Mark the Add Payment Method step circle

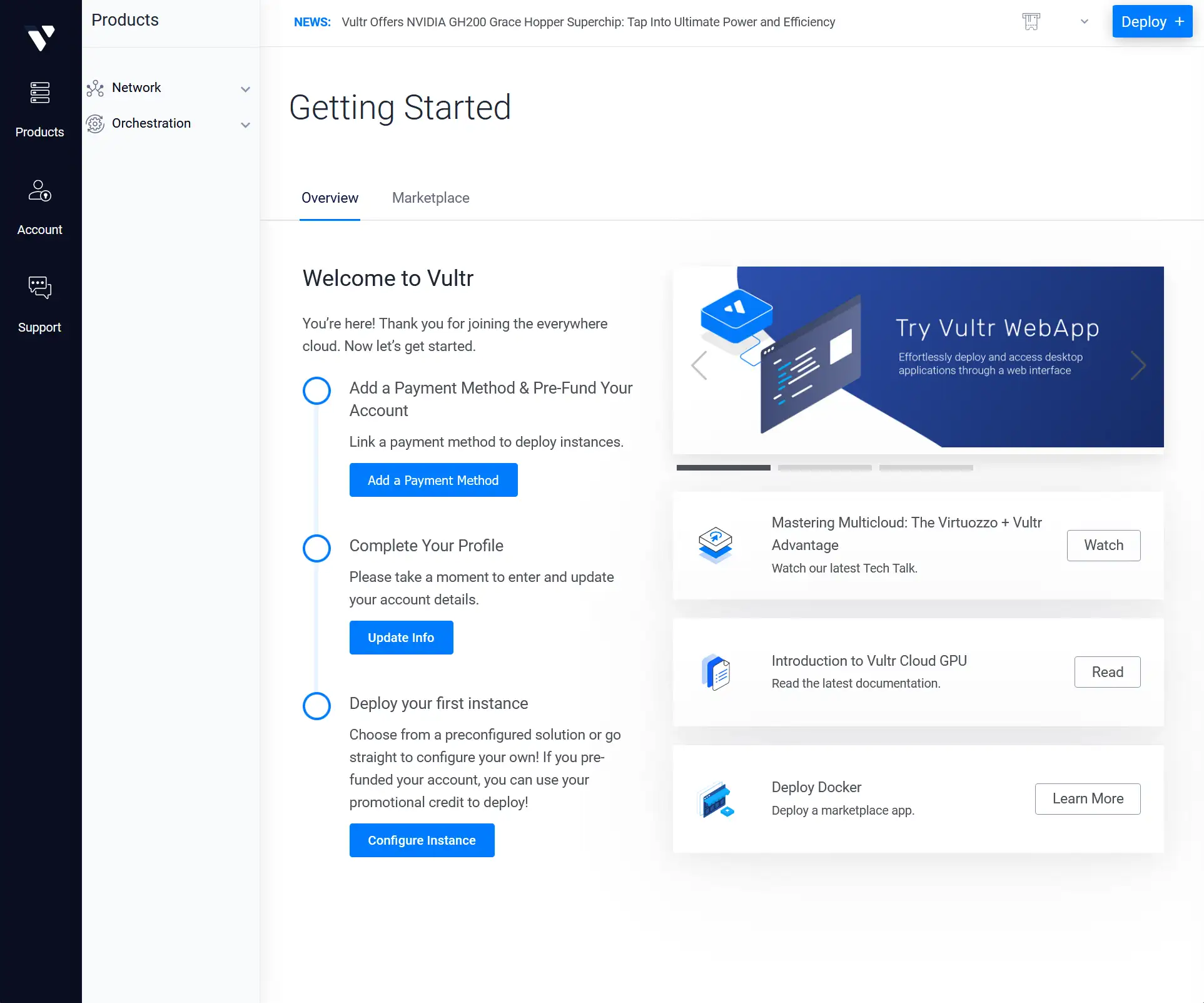316,390
